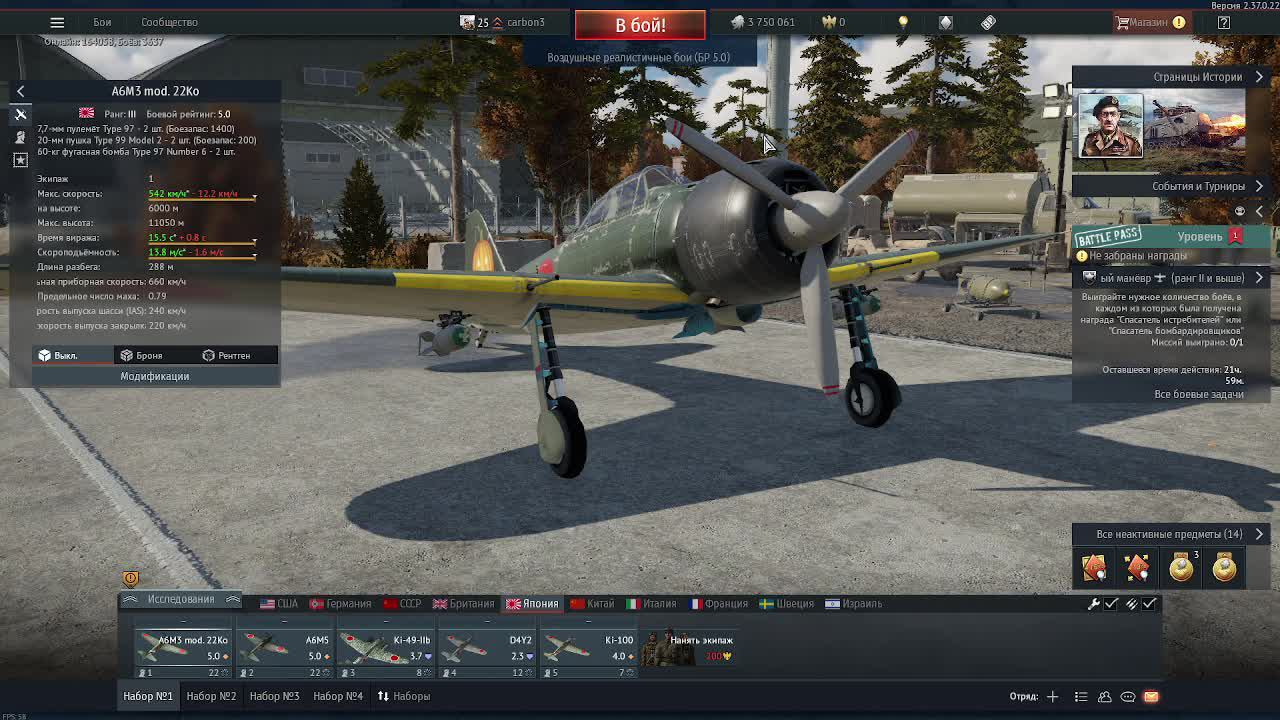Activate the first red booster item
This screenshot has height=720, width=1280.
[1094, 568]
